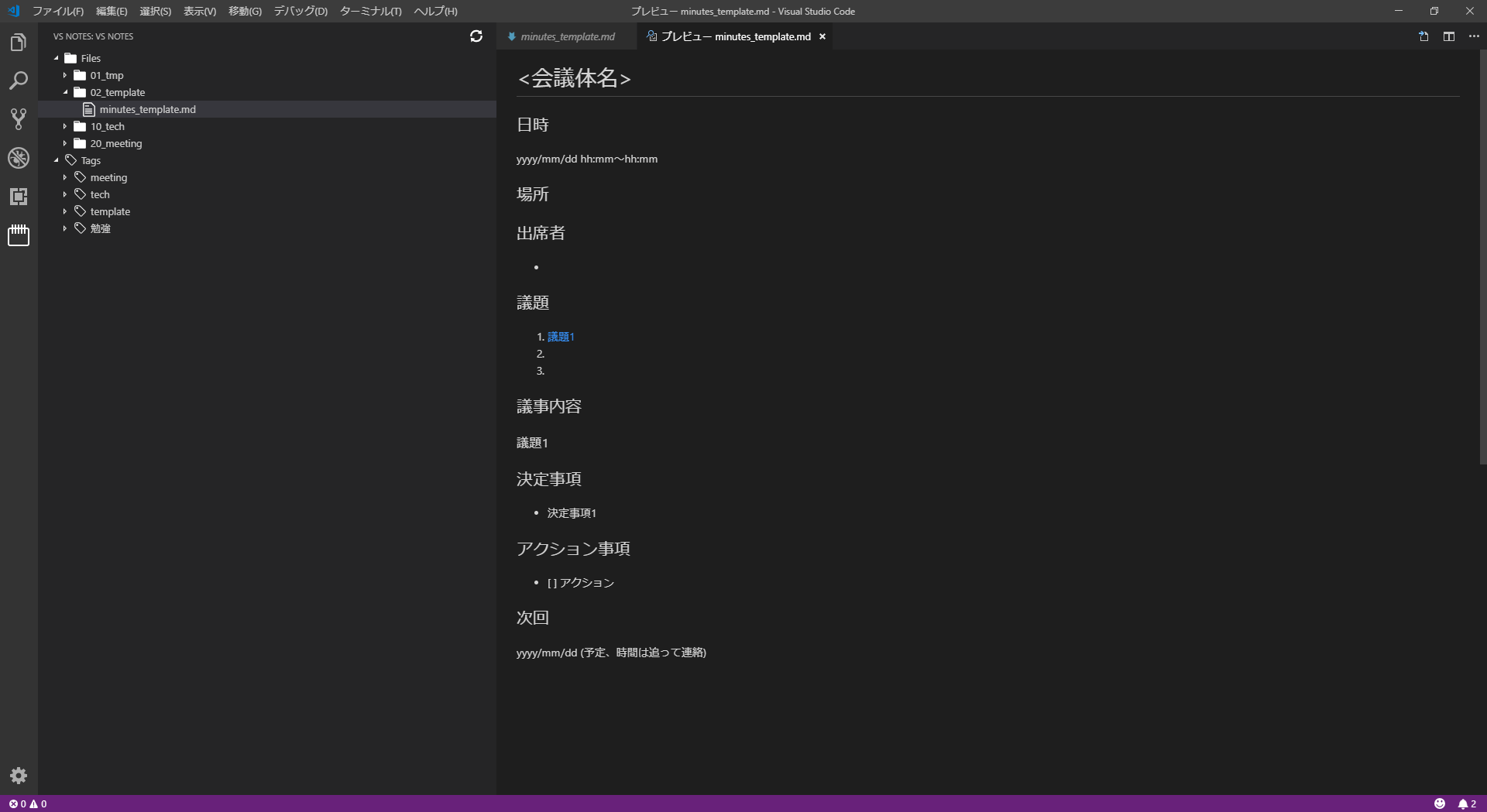This screenshot has width=1487, height=812.
Task: Click the <会議体名> heading in preview
Action: point(575,78)
